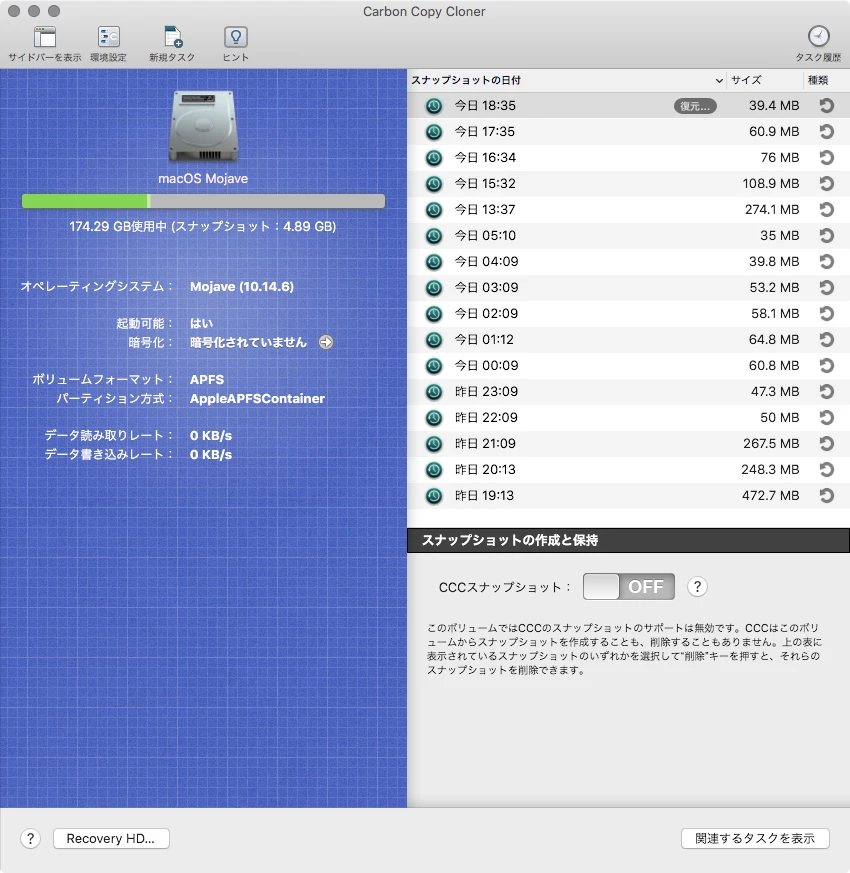Image resolution: width=850 pixels, height=873 pixels.
Task: Click the snapshot clock icon for 今日 16:34
Action: click(434, 158)
